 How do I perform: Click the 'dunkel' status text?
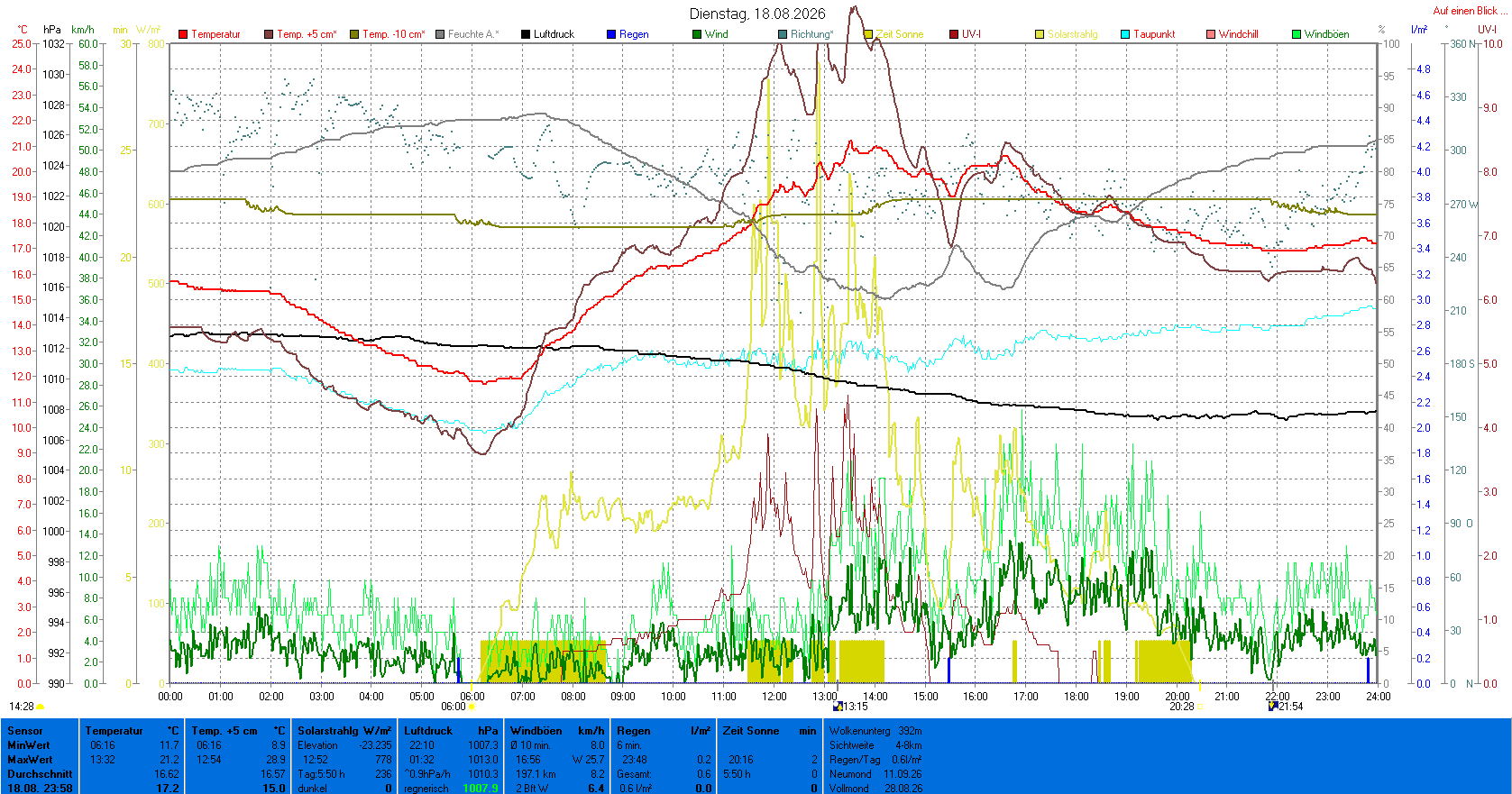click(313, 789)
